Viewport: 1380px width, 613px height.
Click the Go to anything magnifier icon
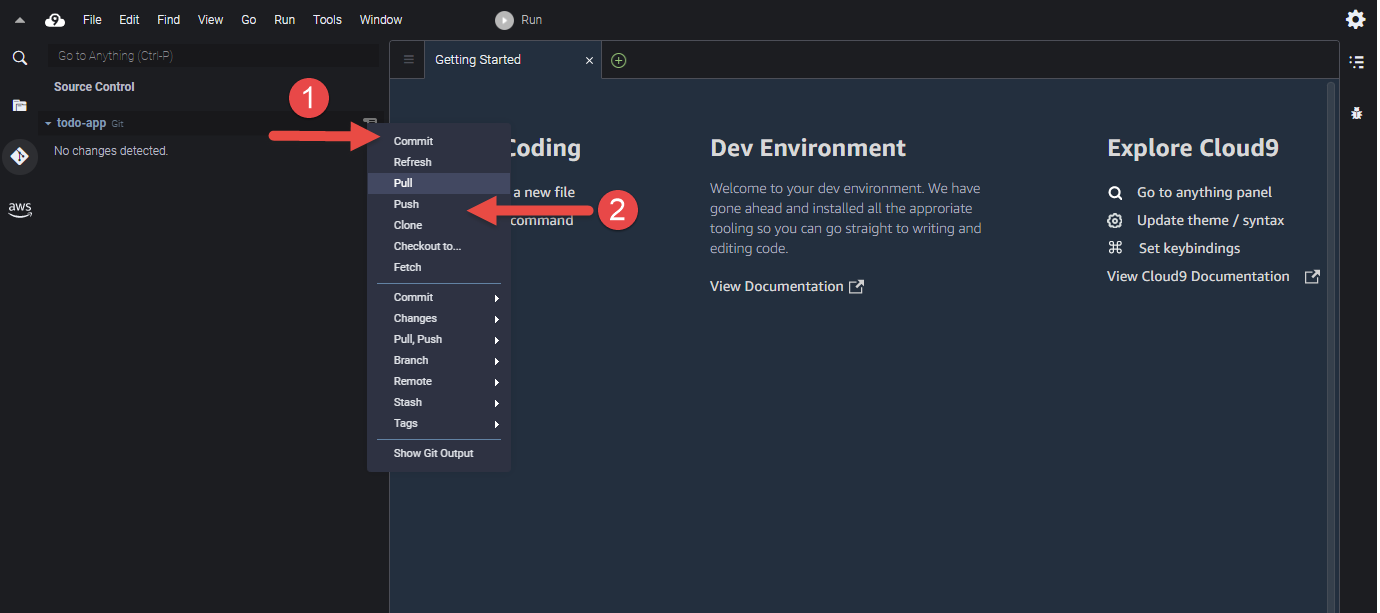tap(1115, 193)
